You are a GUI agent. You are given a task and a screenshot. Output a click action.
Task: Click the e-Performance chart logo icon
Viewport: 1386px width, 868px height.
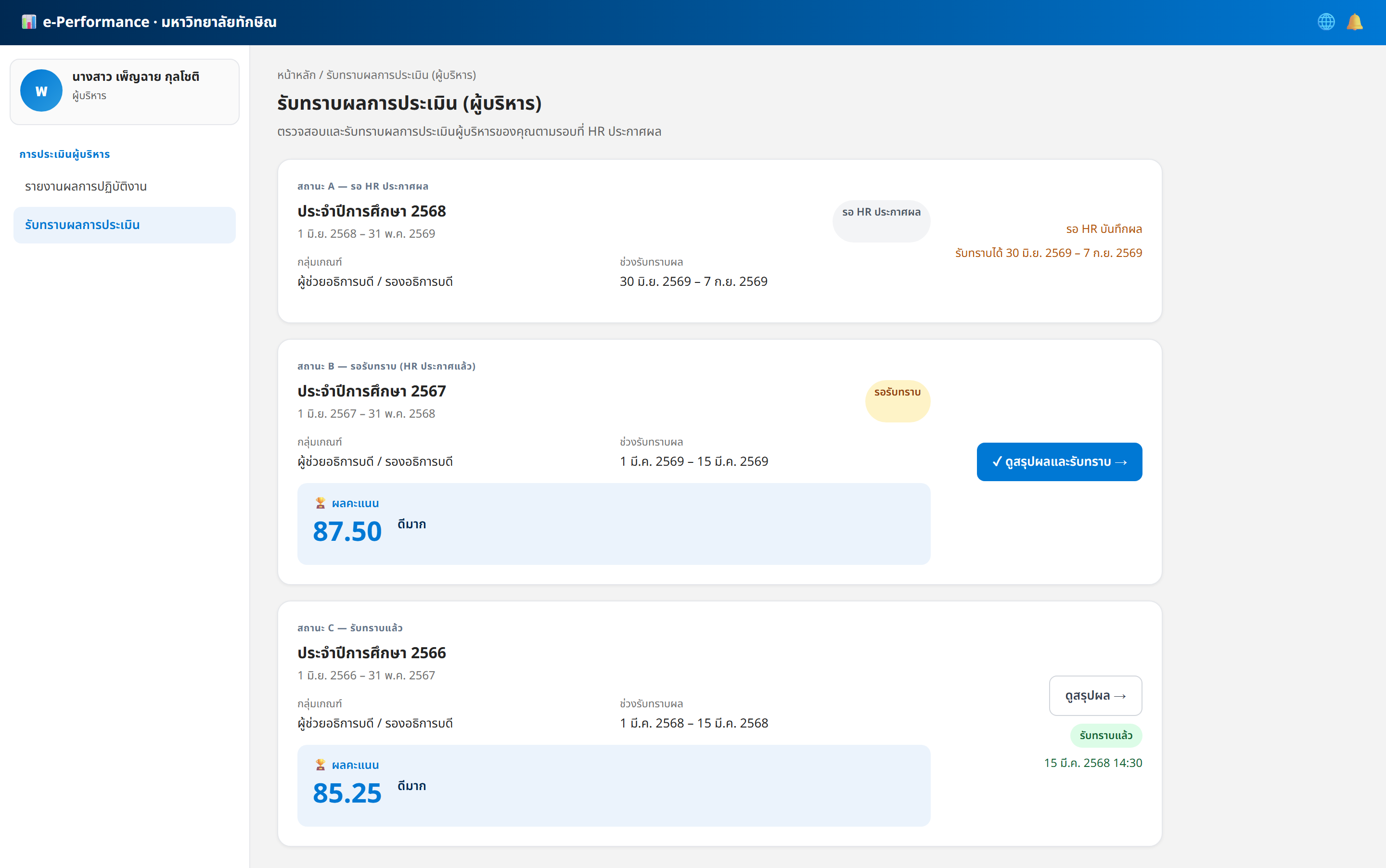pyautogui.click(x=29, y=22)
